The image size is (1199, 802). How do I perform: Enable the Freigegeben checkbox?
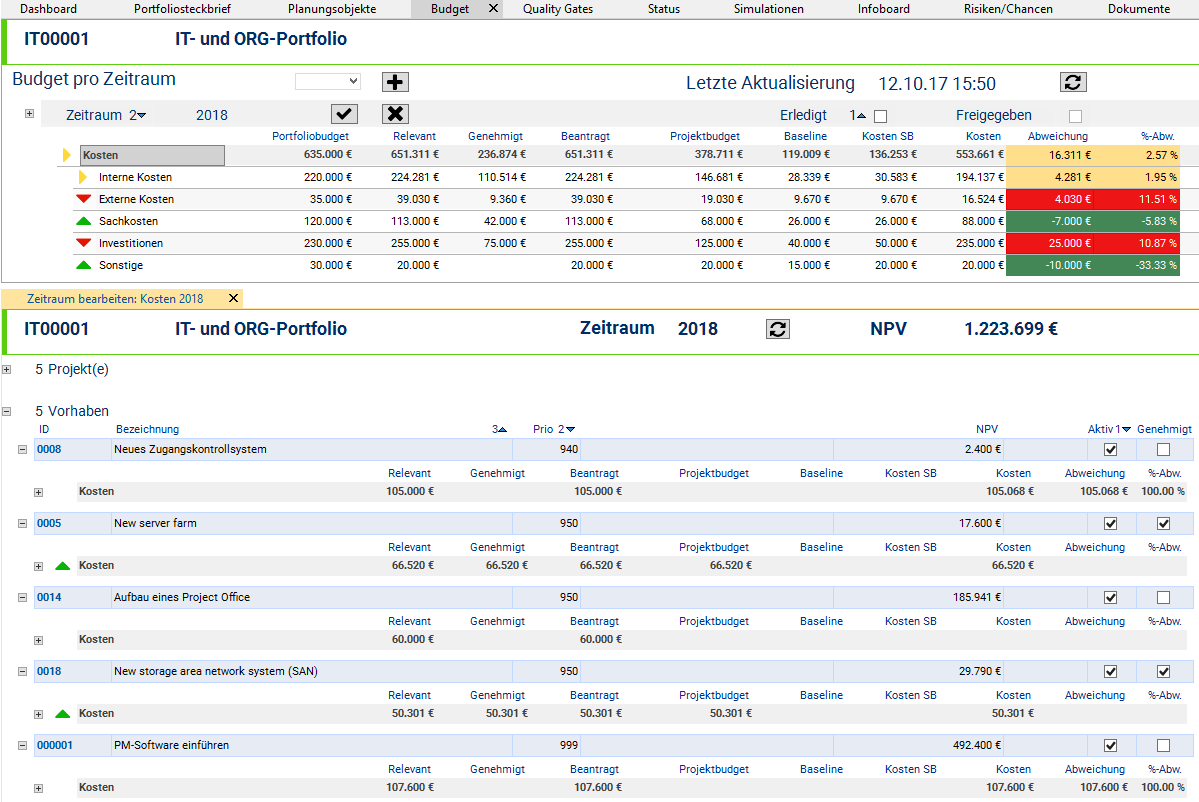(x=1075, y=116)
